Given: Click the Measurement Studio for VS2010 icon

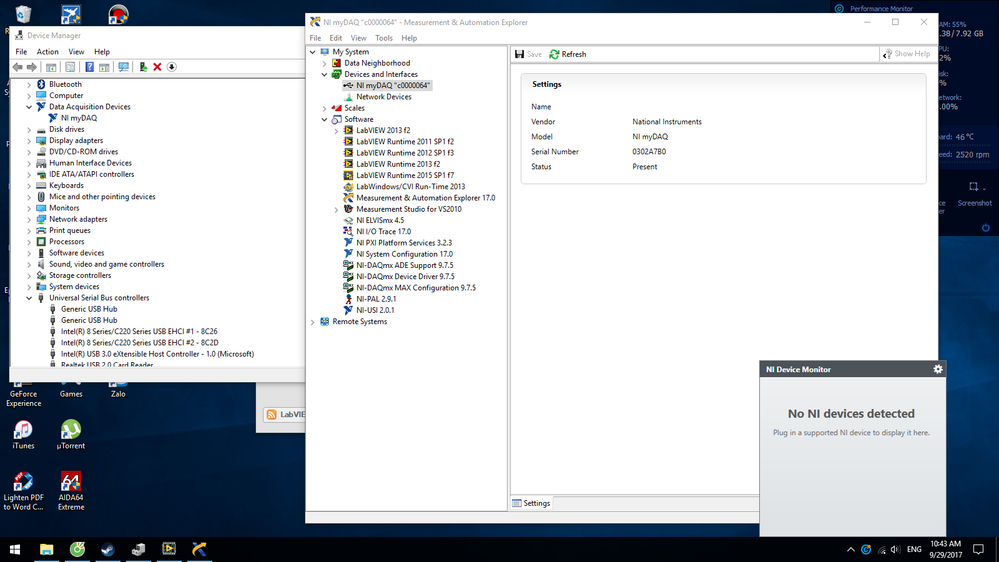Looking at the screenshot, I should coord(349,209).
